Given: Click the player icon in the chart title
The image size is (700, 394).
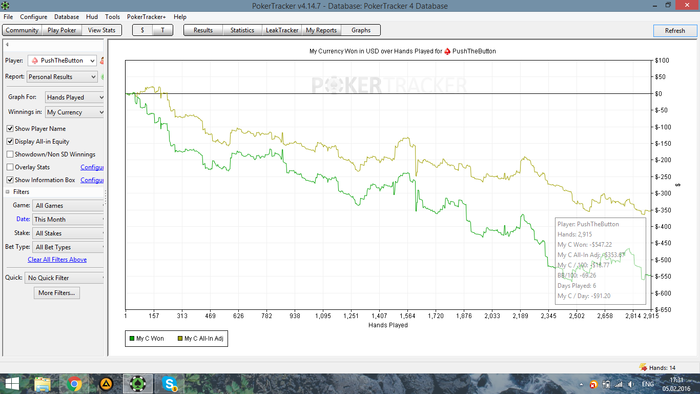Looking at the screenshot, I should pyautogui.click(x=447, y=51).
